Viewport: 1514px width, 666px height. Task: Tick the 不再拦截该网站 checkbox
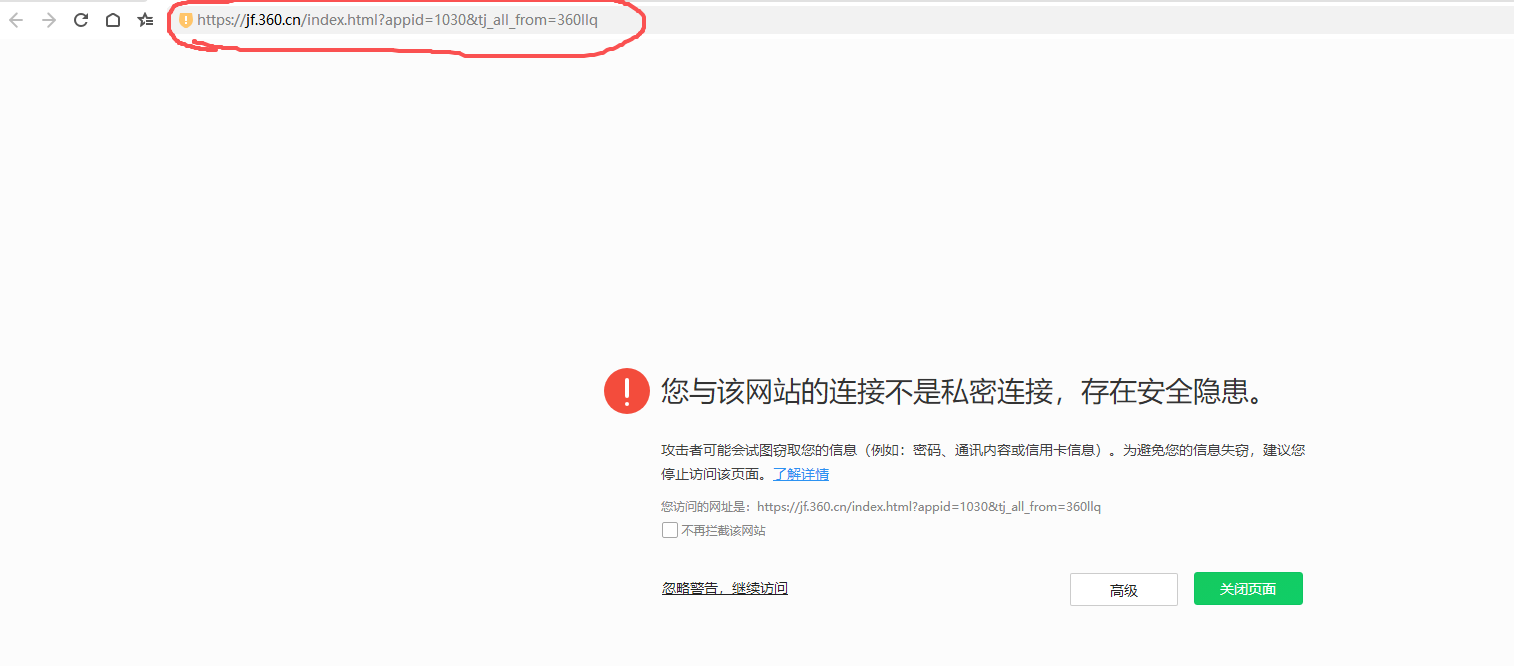[670, 530]
